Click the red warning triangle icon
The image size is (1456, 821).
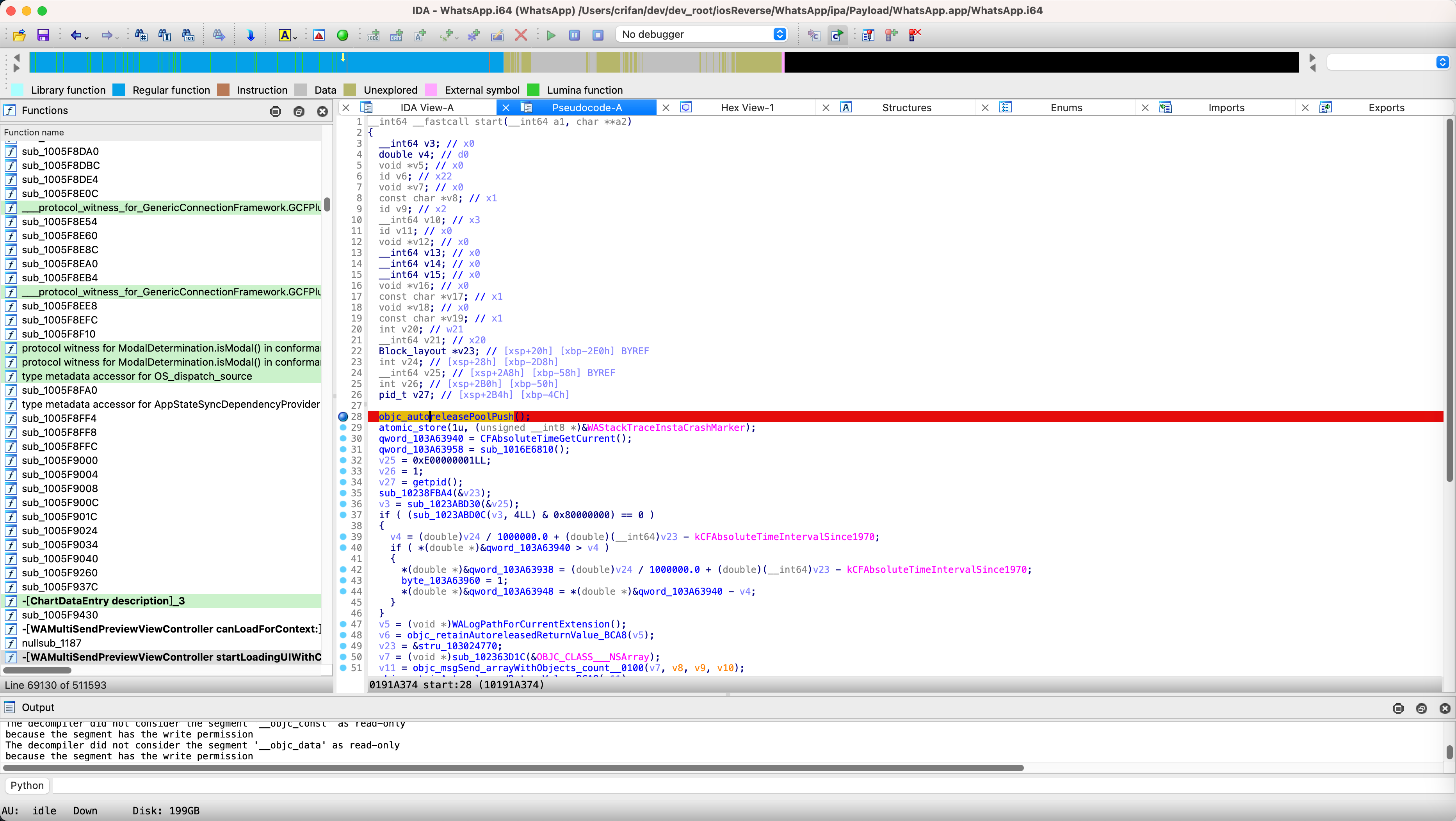pos(319,35)
